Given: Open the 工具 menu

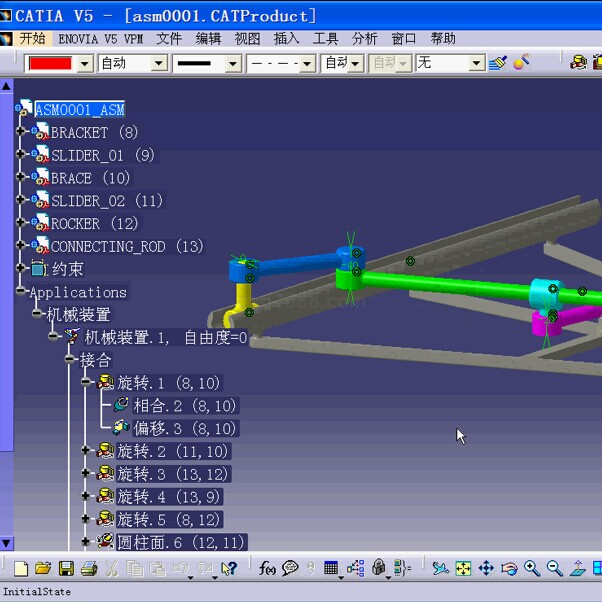Looking at the screenshot, I should [x=326, y=39].
